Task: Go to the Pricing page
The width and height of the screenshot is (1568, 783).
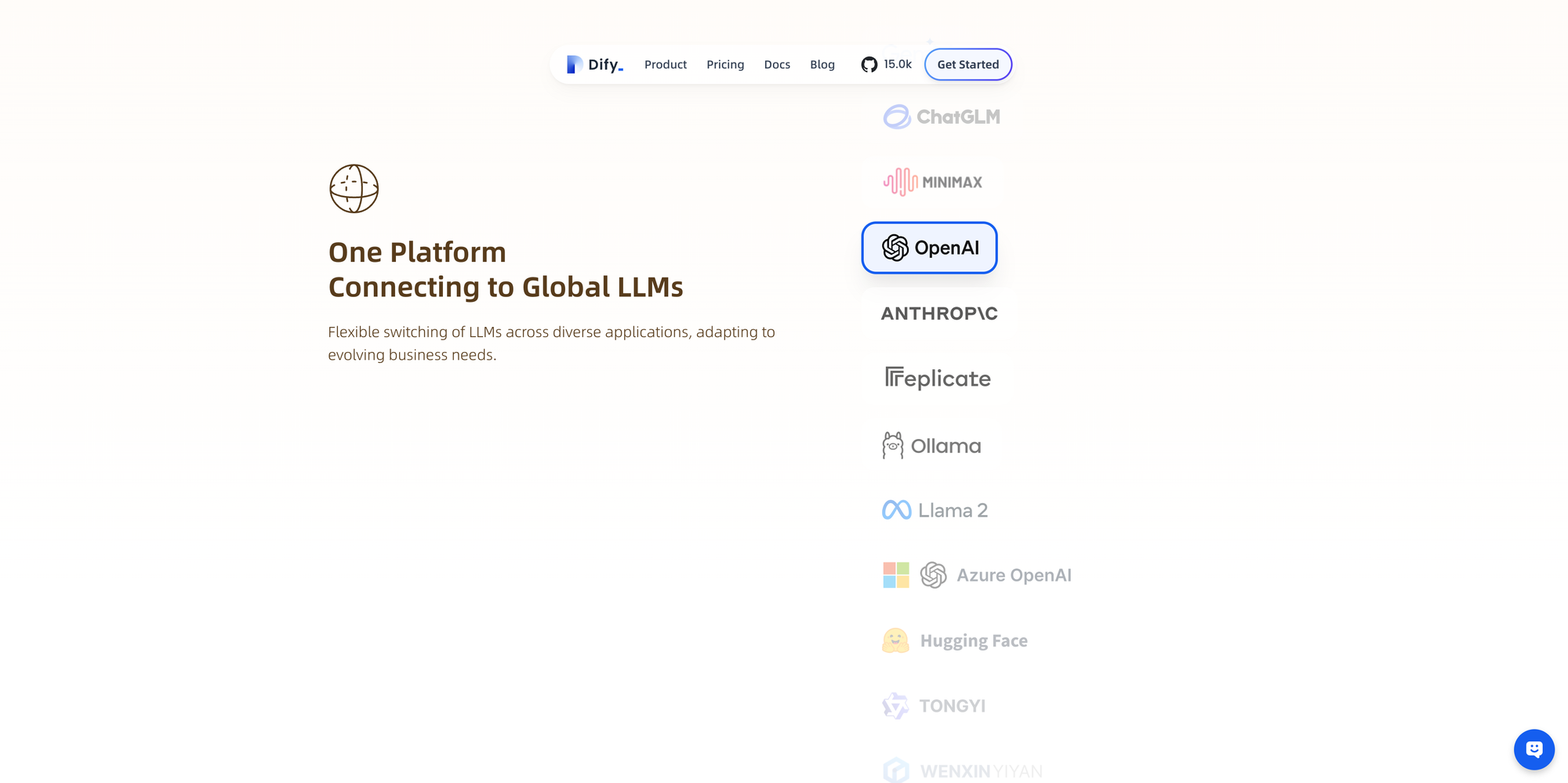Action: 725,64
